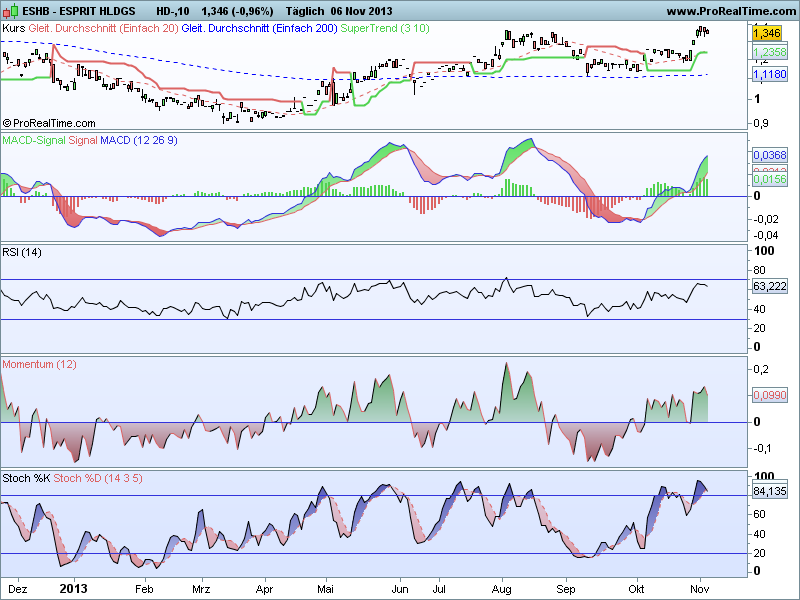This screenshot has height=600, width=800.
Task: Select the red Signal legend label
Action: (83, 140)
